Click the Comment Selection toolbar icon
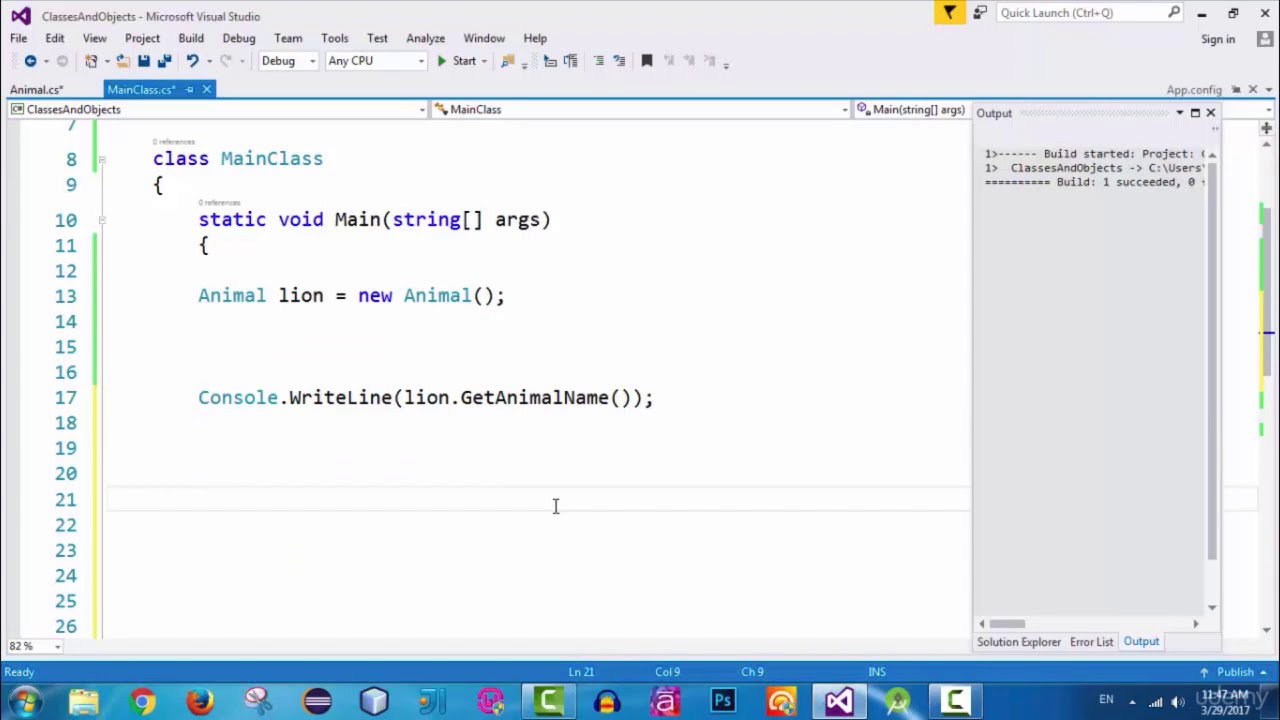 pos(599,61)
